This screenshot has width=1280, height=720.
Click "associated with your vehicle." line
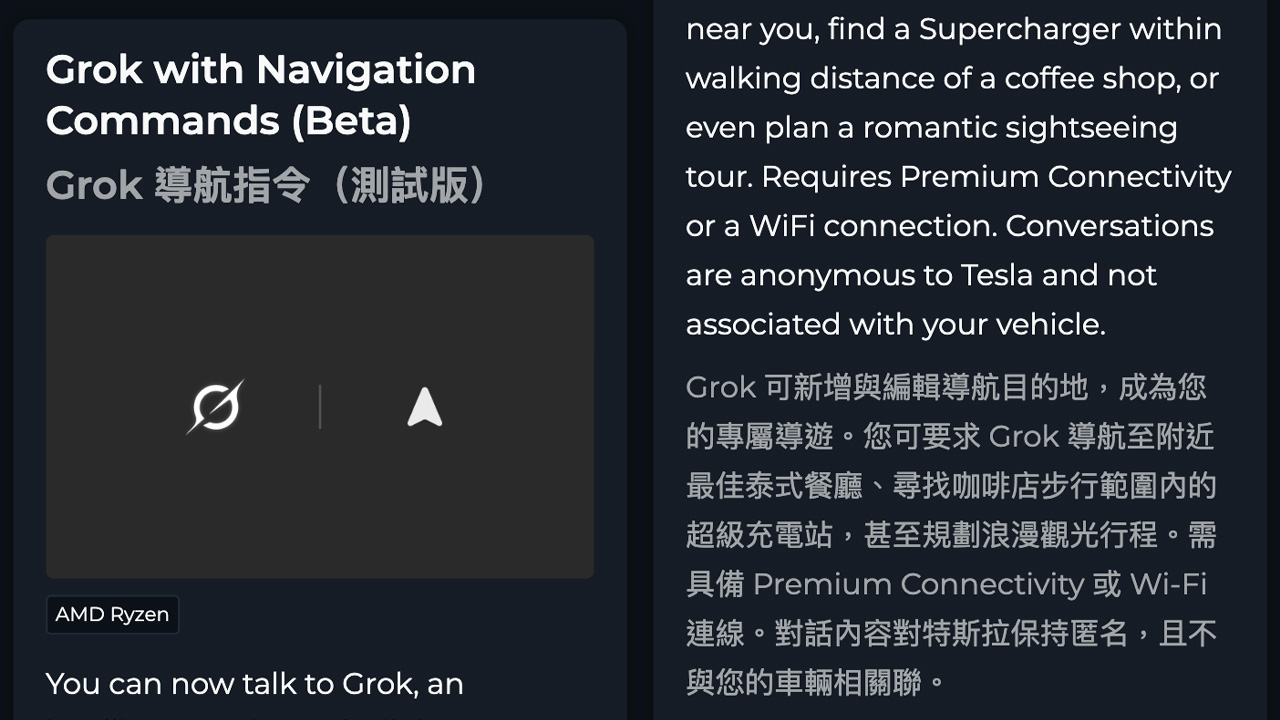[895, 324]
